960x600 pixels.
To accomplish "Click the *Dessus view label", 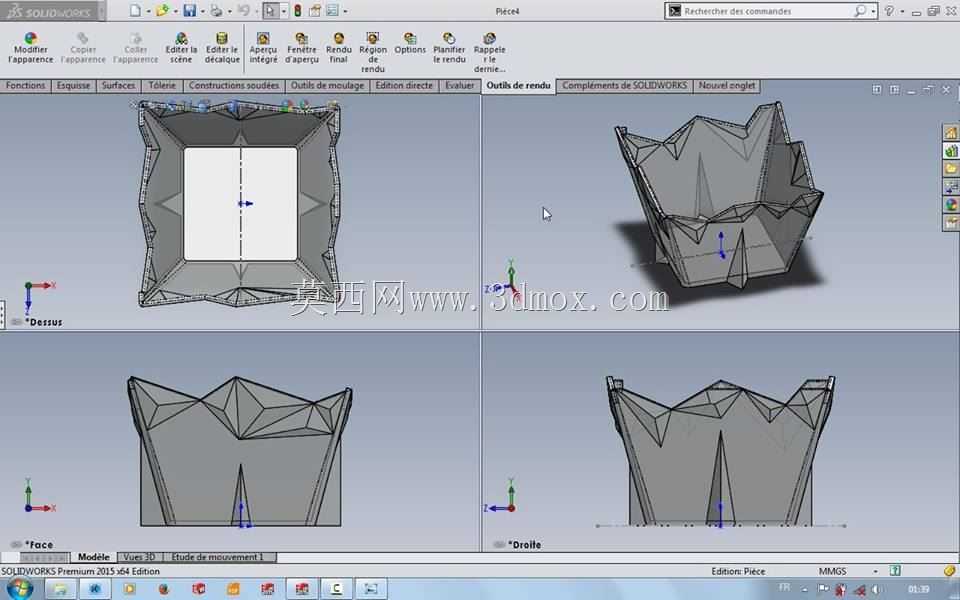I will click(43, 322).
